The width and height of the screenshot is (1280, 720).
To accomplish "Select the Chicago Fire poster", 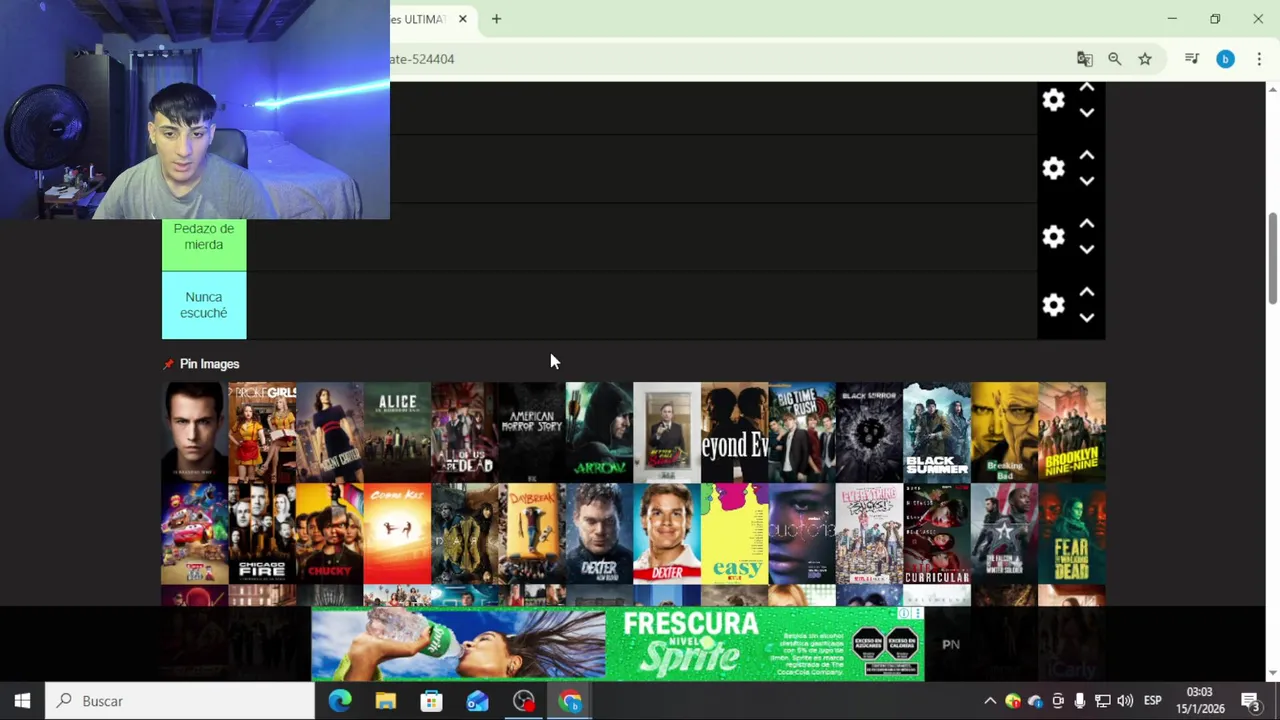I will 262,534.
